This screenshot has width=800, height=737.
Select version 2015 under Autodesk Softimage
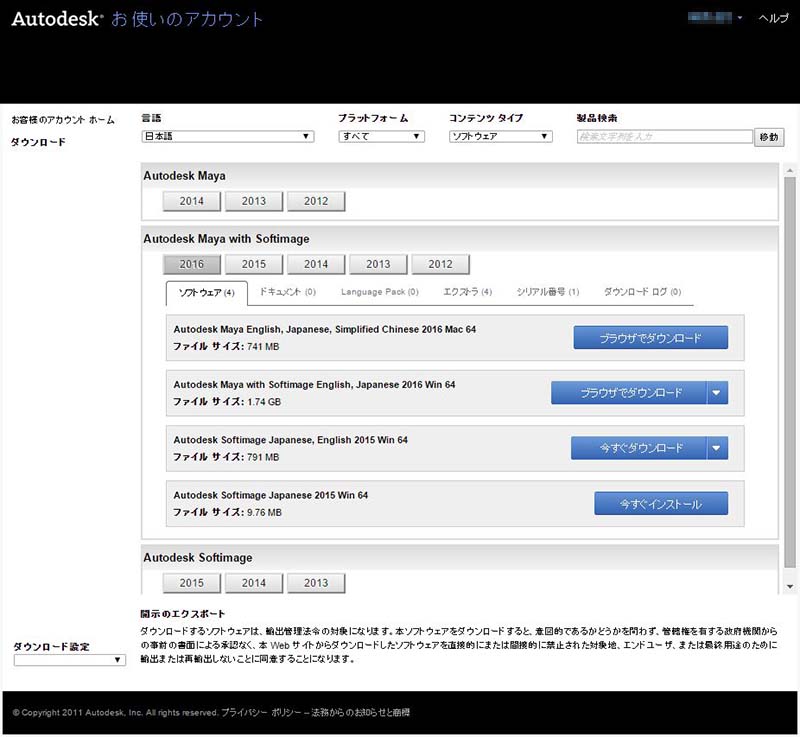pos(191,583)
